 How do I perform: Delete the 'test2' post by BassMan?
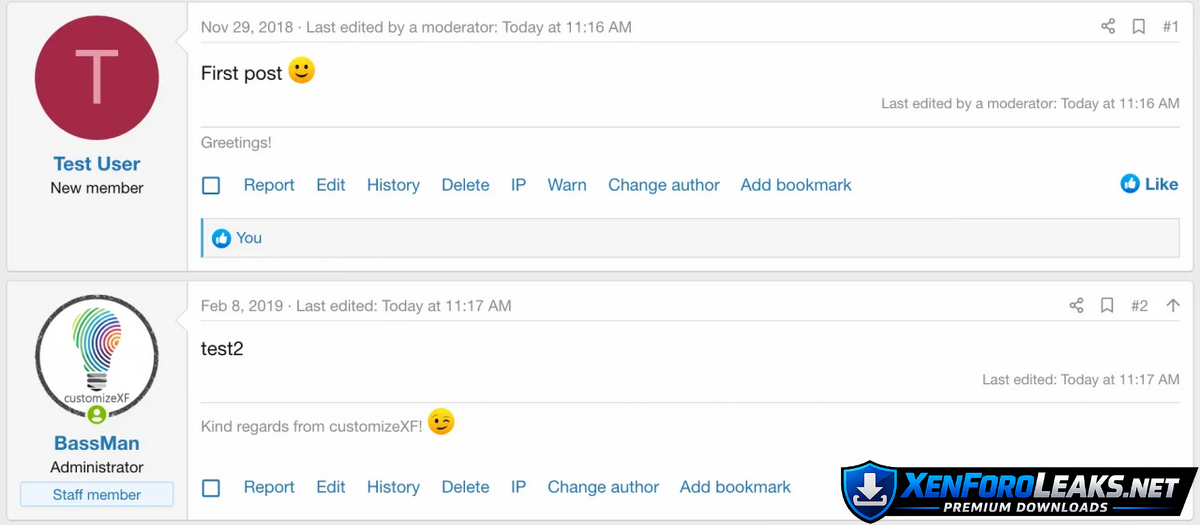coord(465,487)
